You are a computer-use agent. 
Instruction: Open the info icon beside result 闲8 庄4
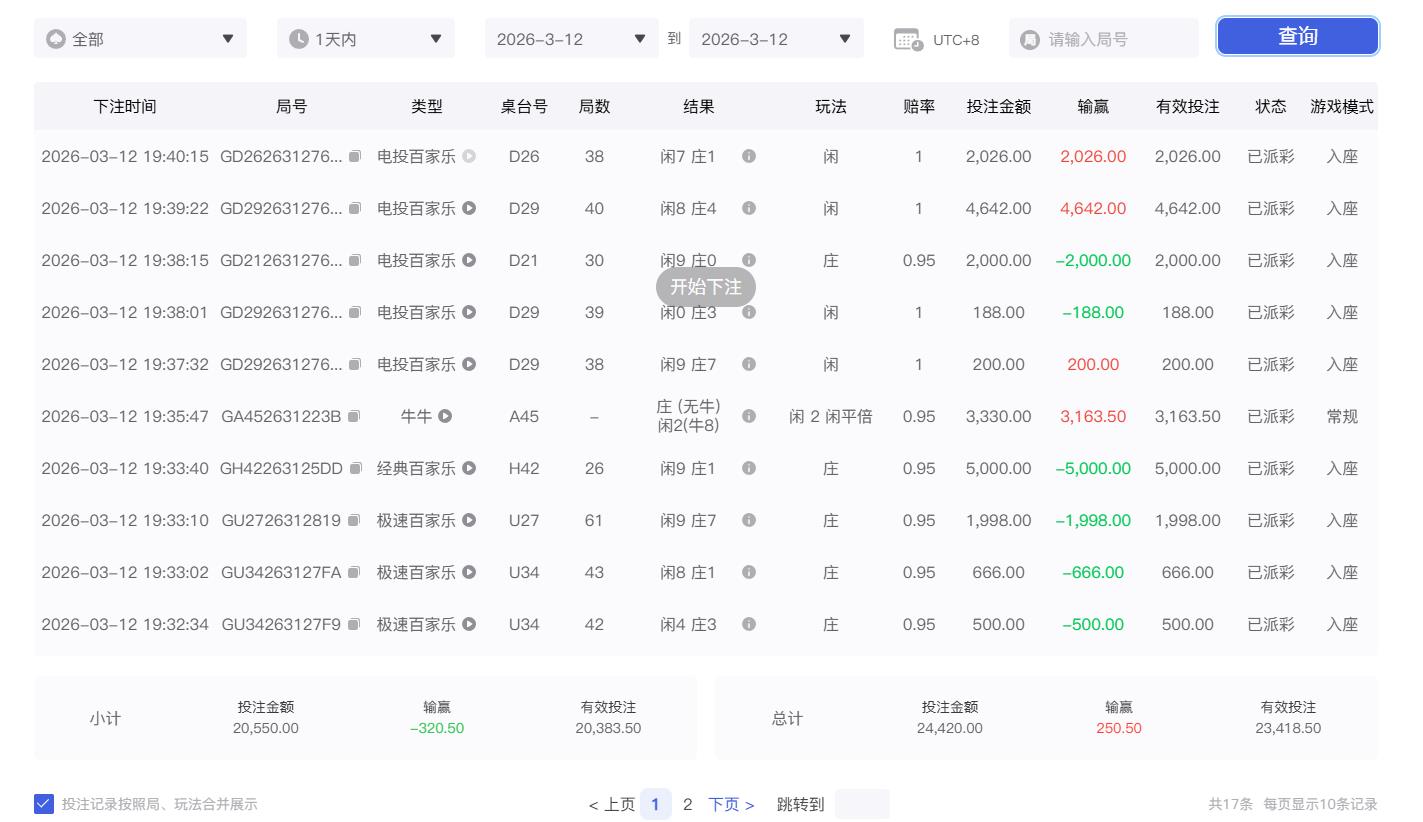pyautogui.click(x=748, y=208)
